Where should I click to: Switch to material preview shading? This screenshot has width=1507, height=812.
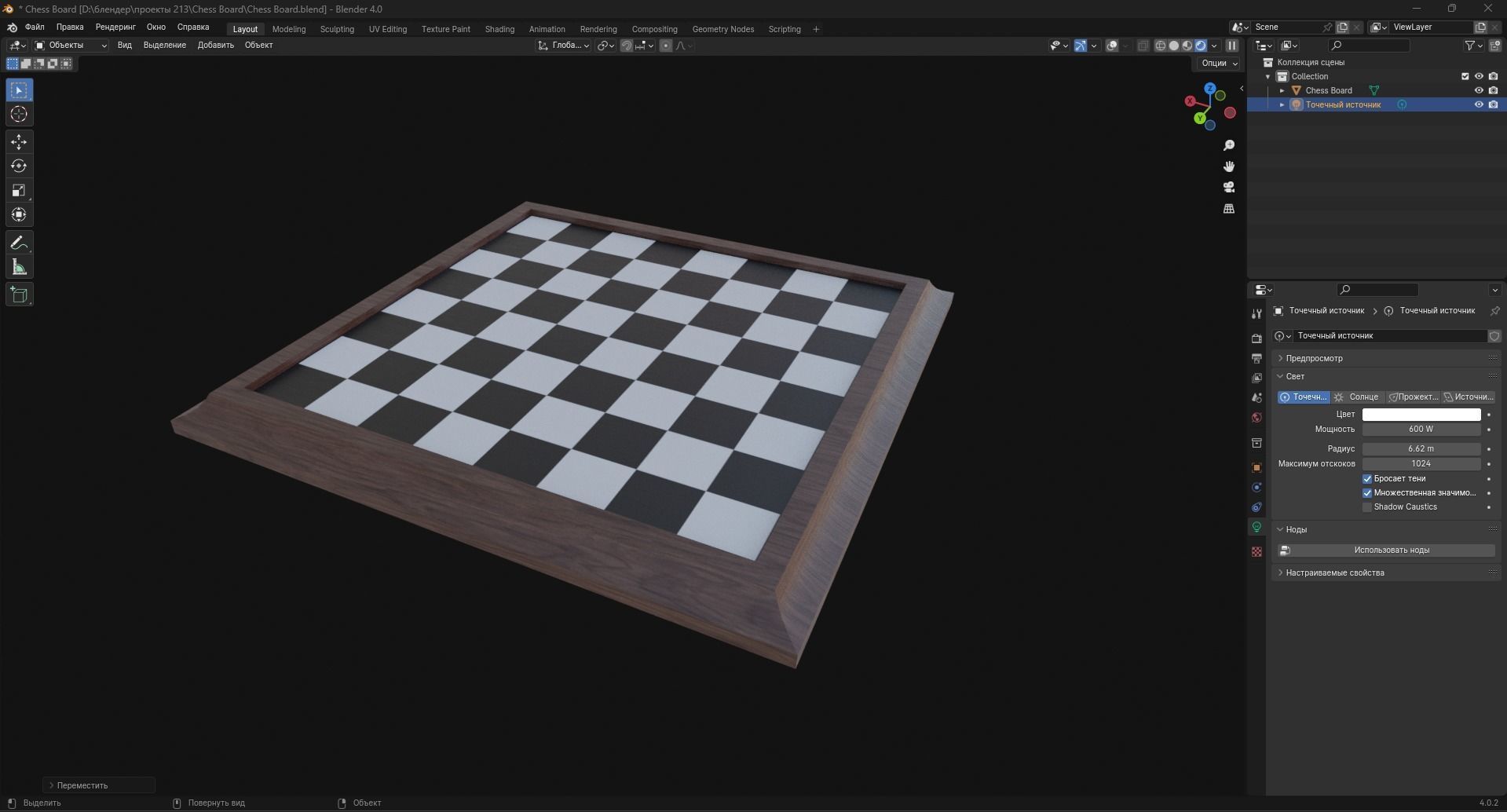pyautogui.click(x=1187, y=46)
